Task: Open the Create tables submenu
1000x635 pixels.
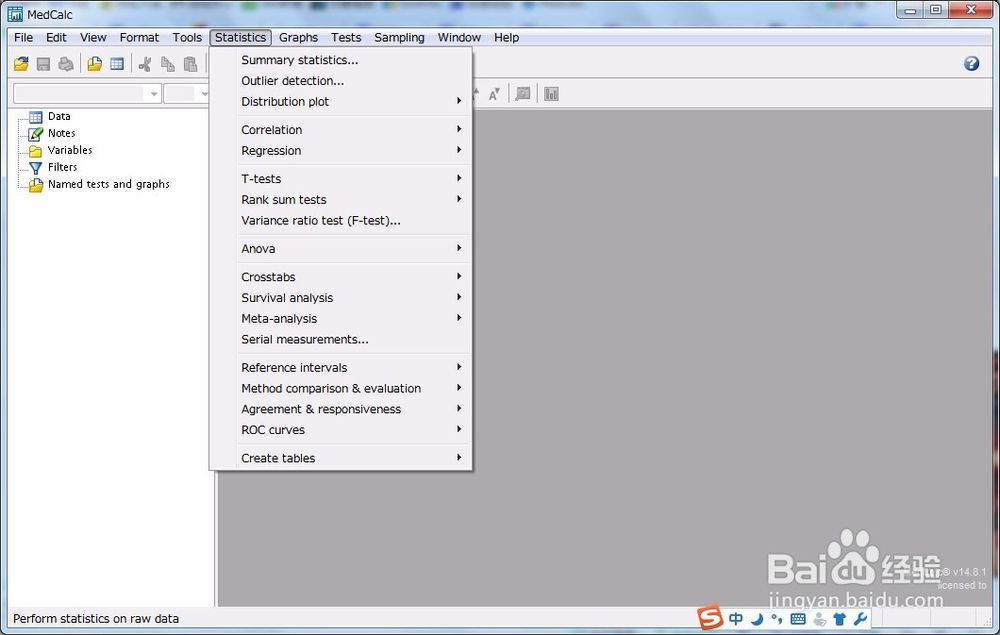Action: (x=351, y=458)
